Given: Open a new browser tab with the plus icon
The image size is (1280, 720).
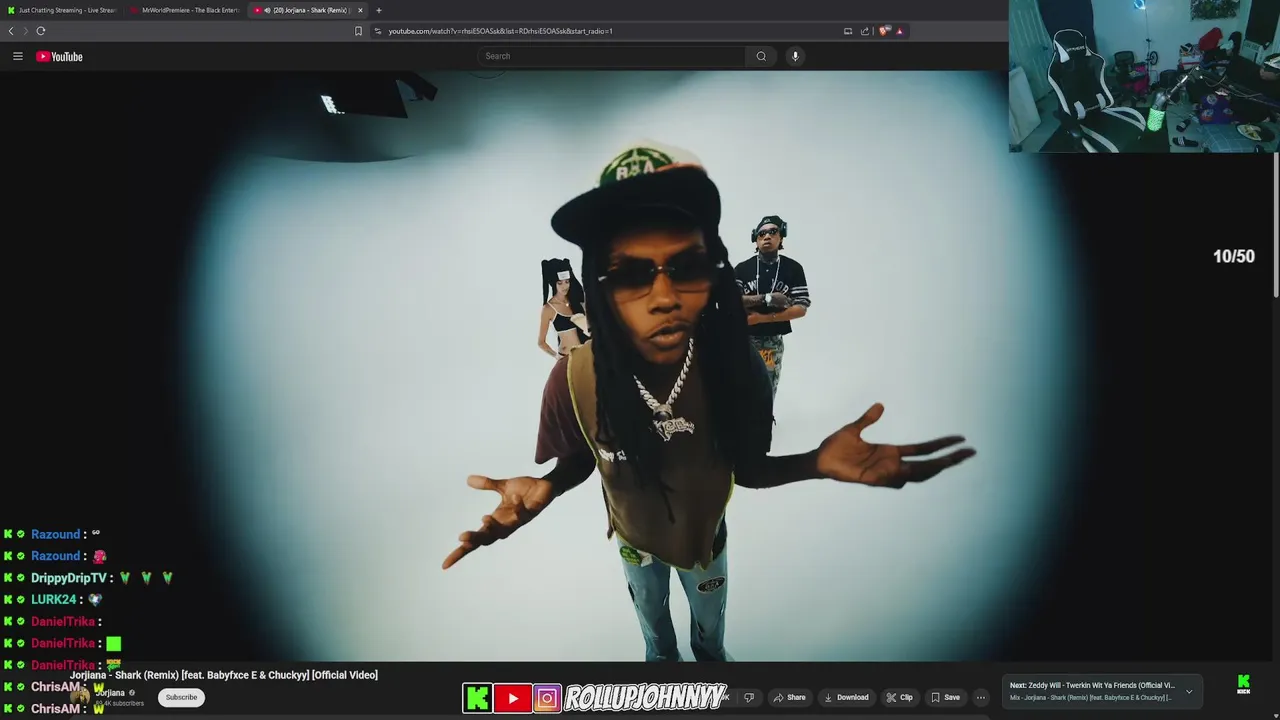Looking at the screenshot, I should click(x=378, y=10).
